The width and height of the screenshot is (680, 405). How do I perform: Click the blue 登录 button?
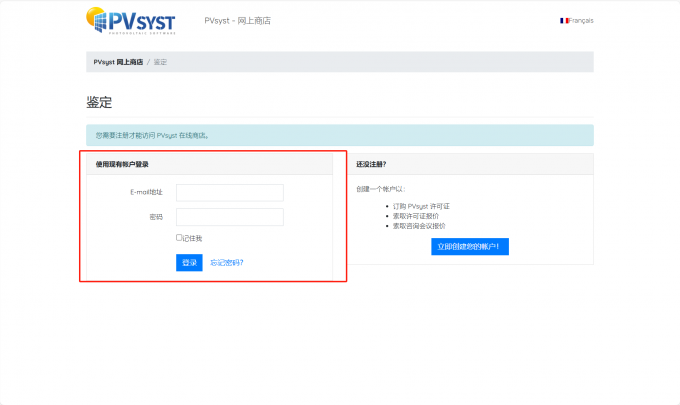189,263
